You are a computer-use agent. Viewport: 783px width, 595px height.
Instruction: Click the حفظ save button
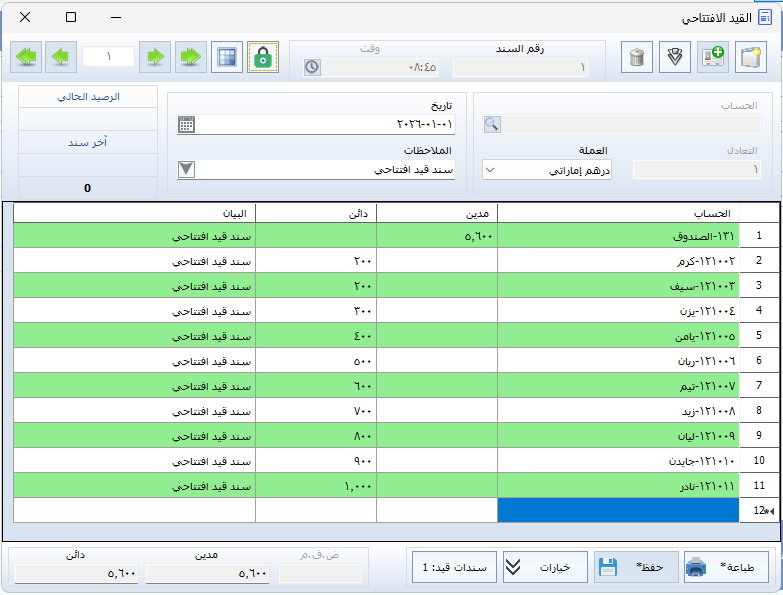click(636, 567)
